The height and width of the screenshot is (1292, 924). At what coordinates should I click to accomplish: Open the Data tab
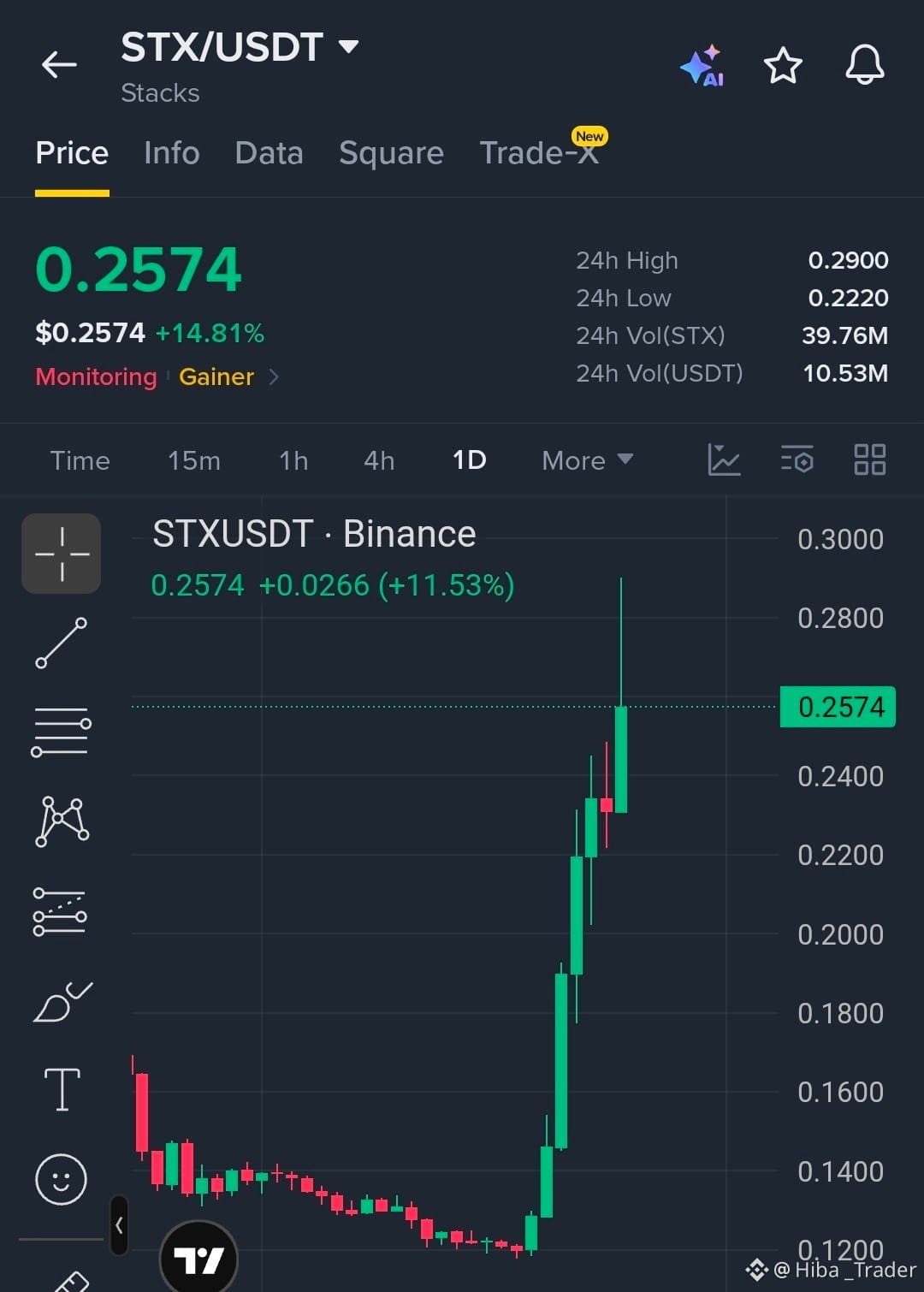click(x=269, y=153)
